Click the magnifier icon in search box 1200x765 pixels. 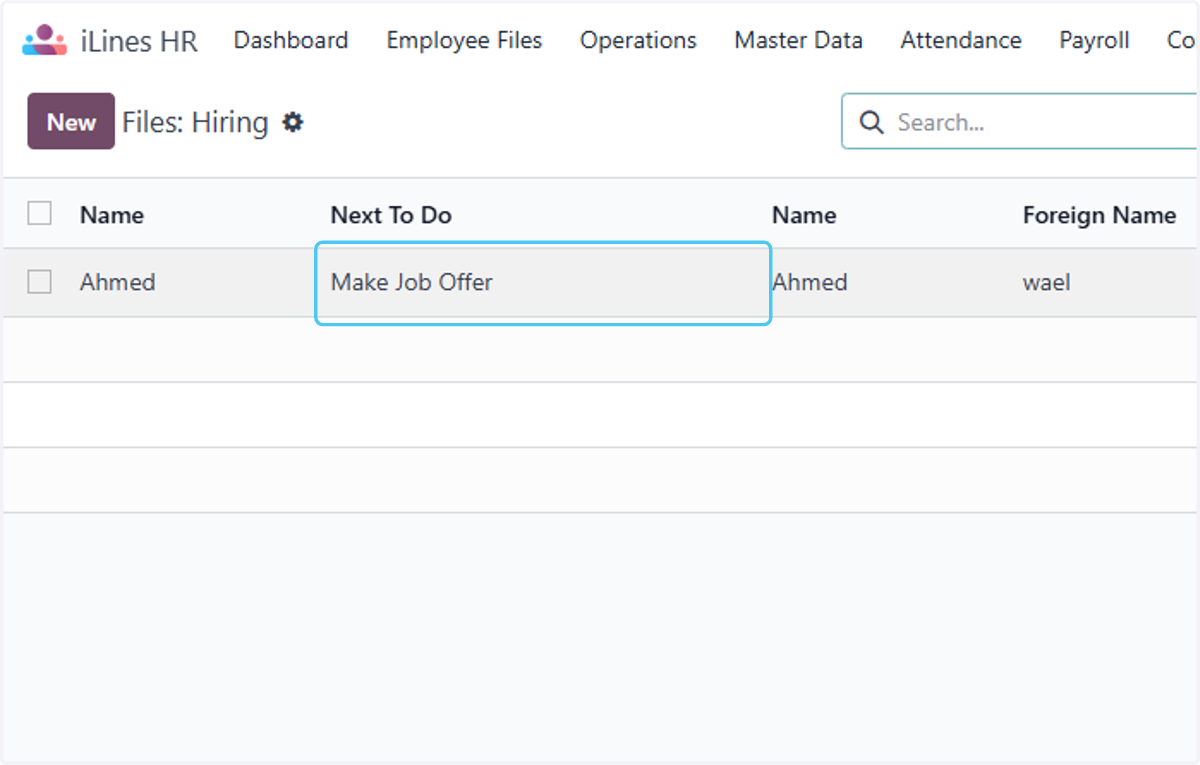click(872, 122)
